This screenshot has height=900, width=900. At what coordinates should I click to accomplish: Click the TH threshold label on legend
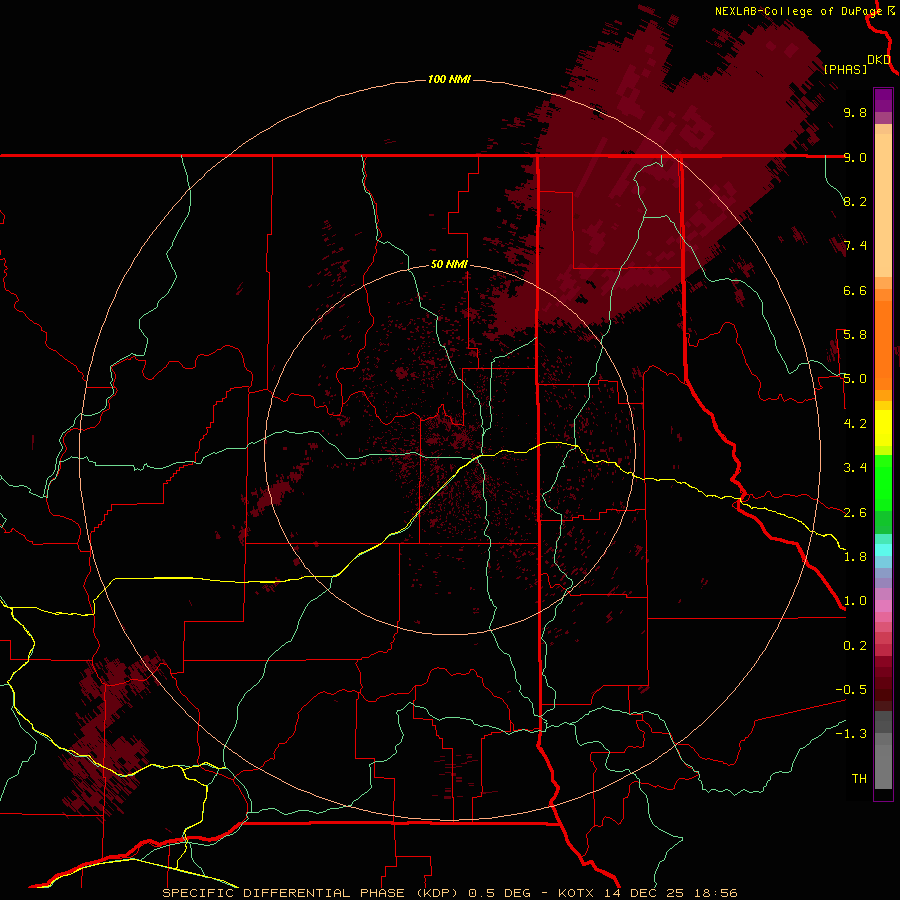pos(859,779)
